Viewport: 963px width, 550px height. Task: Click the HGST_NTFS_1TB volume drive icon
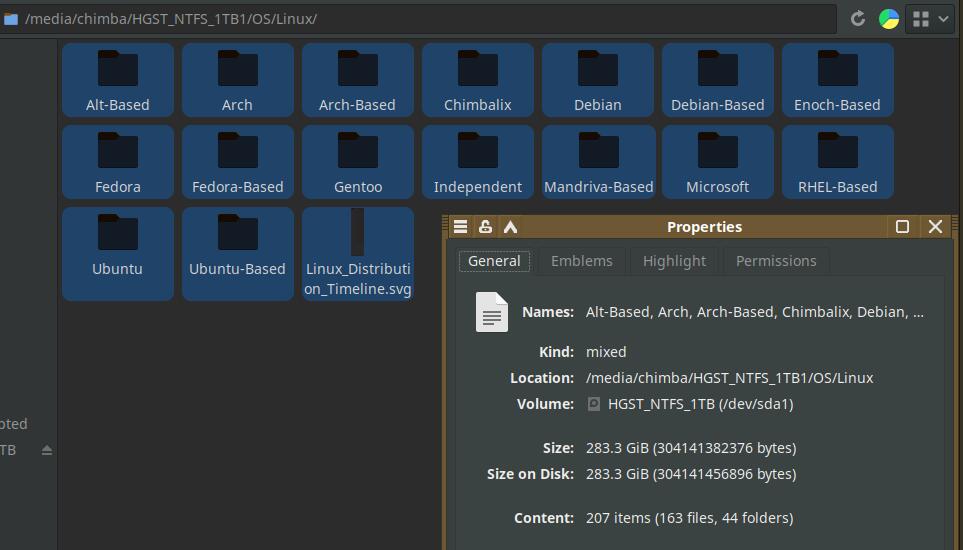click(594, 404)
